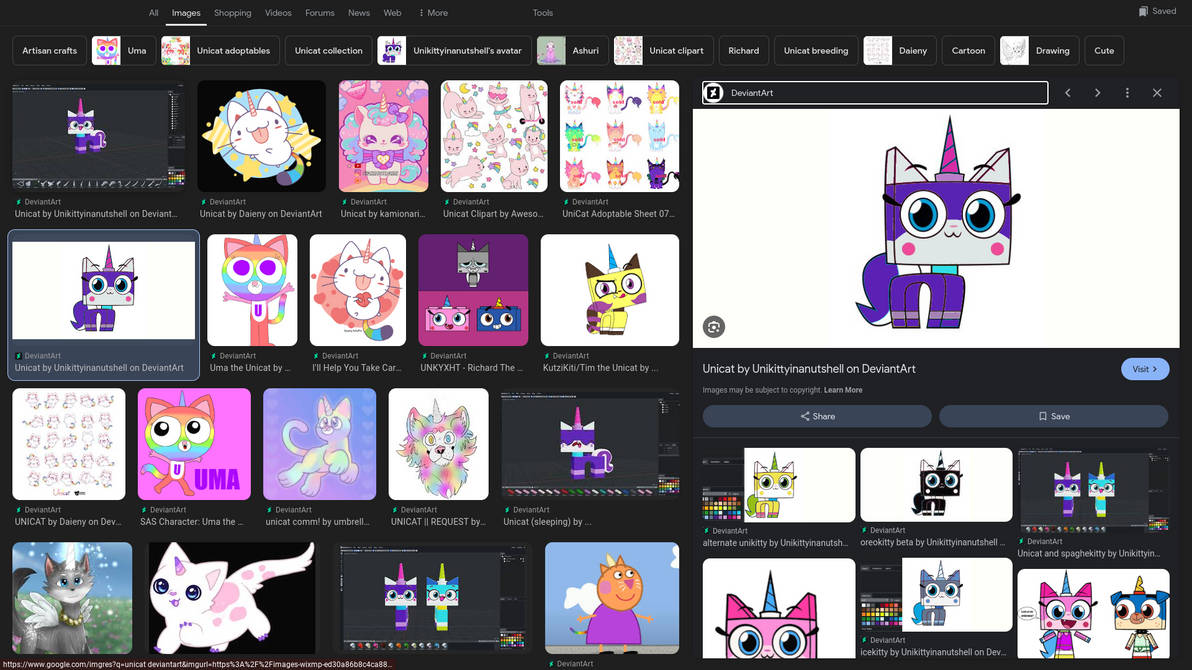Open the 'Uma the Unicat' result thumbnail
The height and width of the screenshot is (670, 1192).
251,289
